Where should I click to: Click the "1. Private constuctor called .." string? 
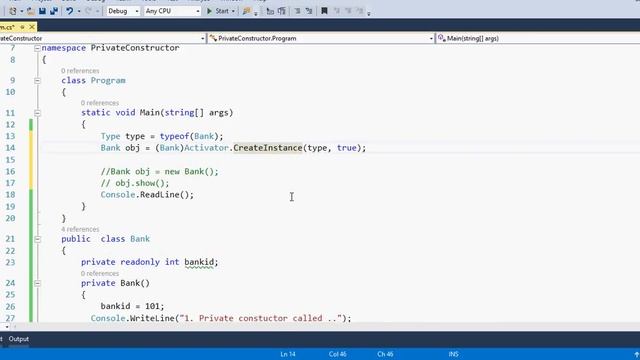pos(260,318)
